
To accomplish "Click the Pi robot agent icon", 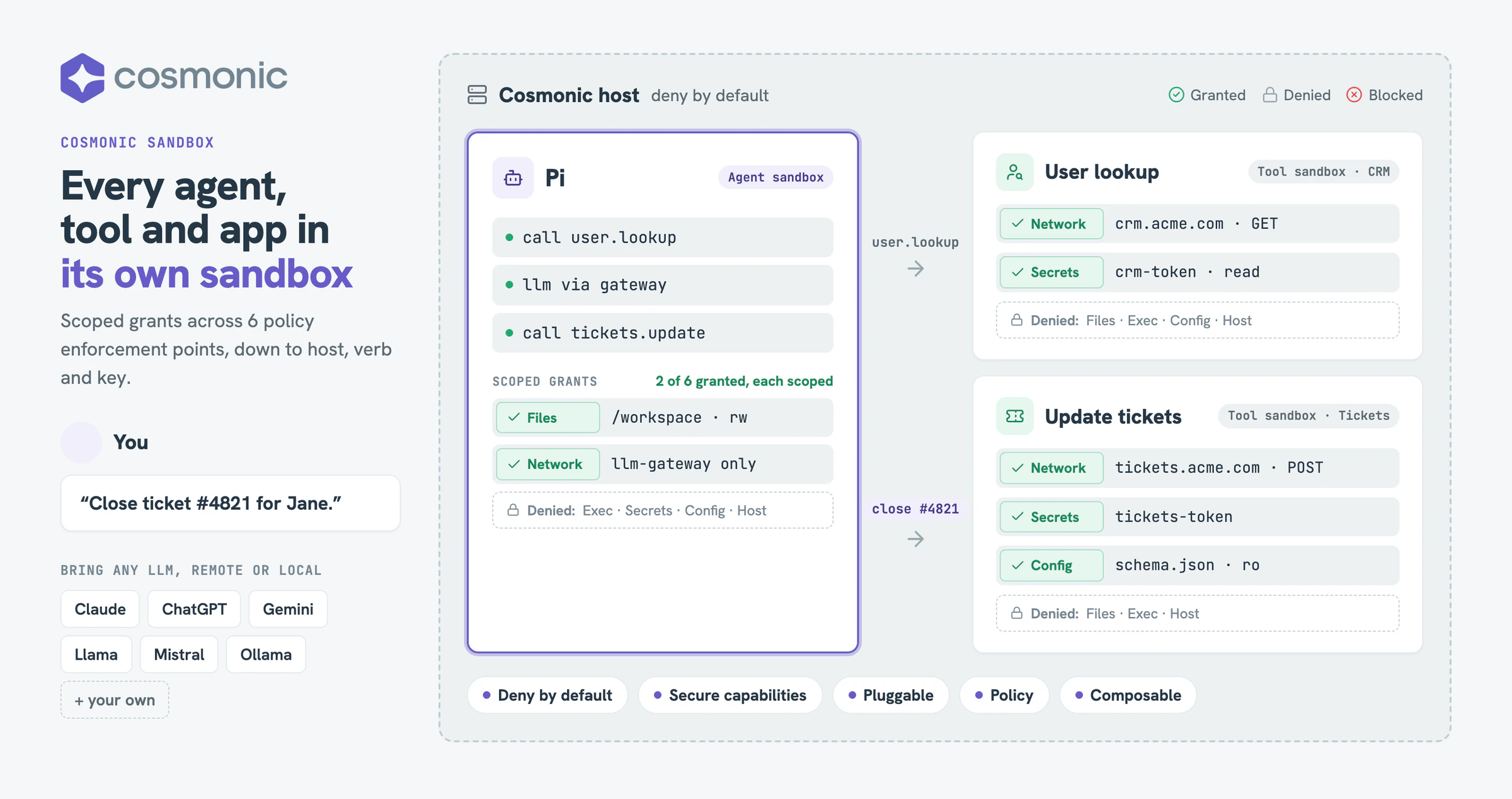I will tap(513, 178).
